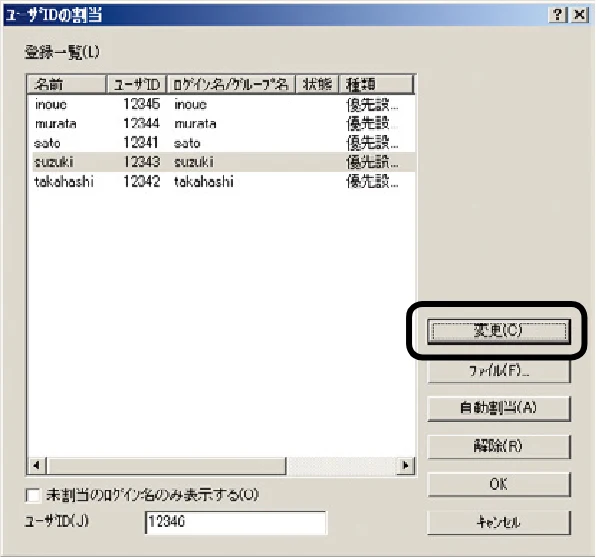This screenshot has width=596, height=557.
Task: Select the inoue row name
Action: coord(51,105)
